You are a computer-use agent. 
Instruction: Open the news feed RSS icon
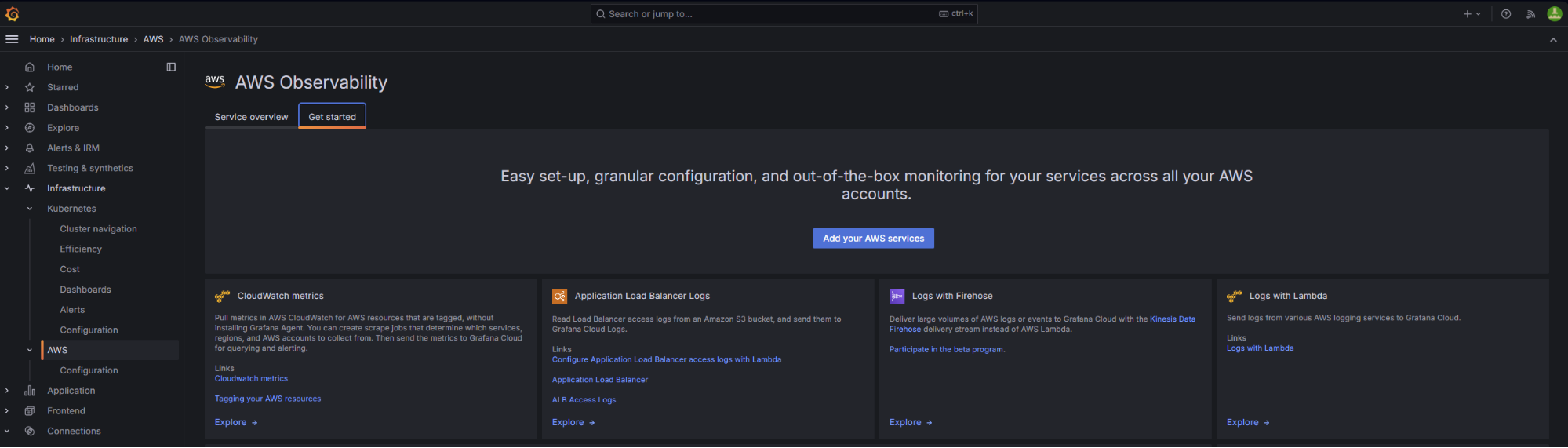pos(1530,13)
